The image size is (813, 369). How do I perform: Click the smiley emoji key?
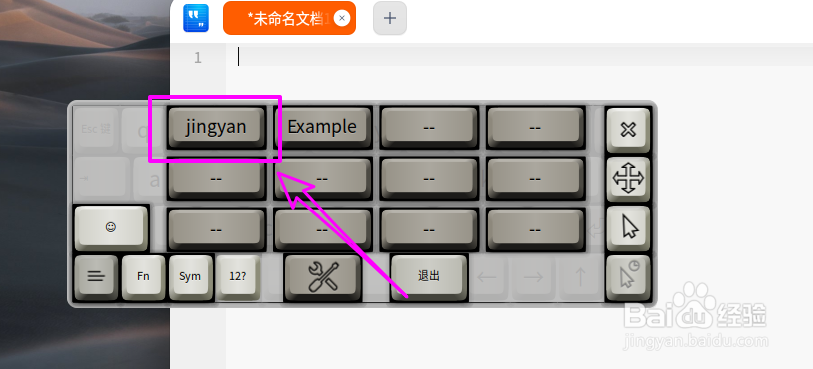tap(110, 228)
